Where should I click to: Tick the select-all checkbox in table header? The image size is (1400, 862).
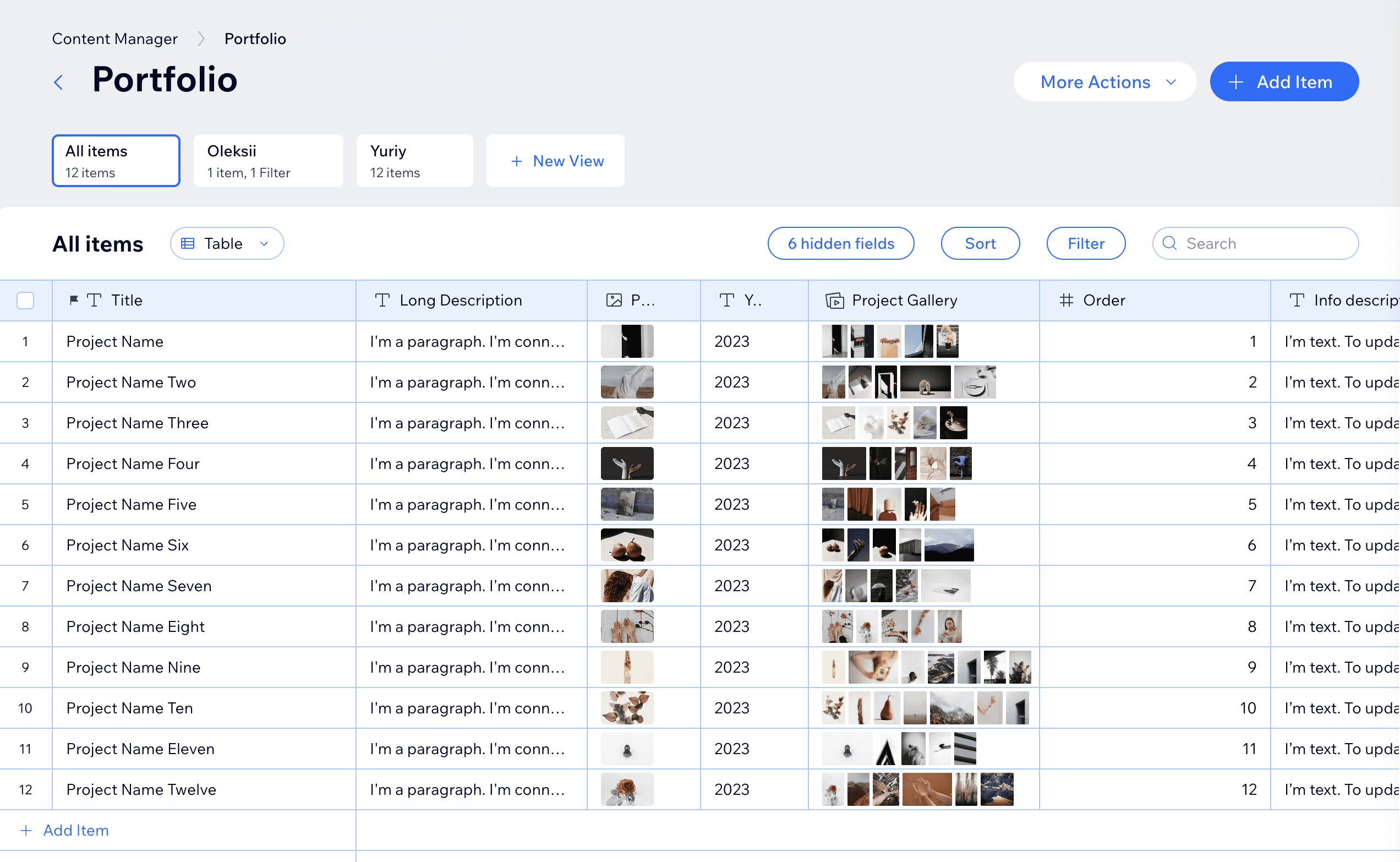tap(26, 300)
